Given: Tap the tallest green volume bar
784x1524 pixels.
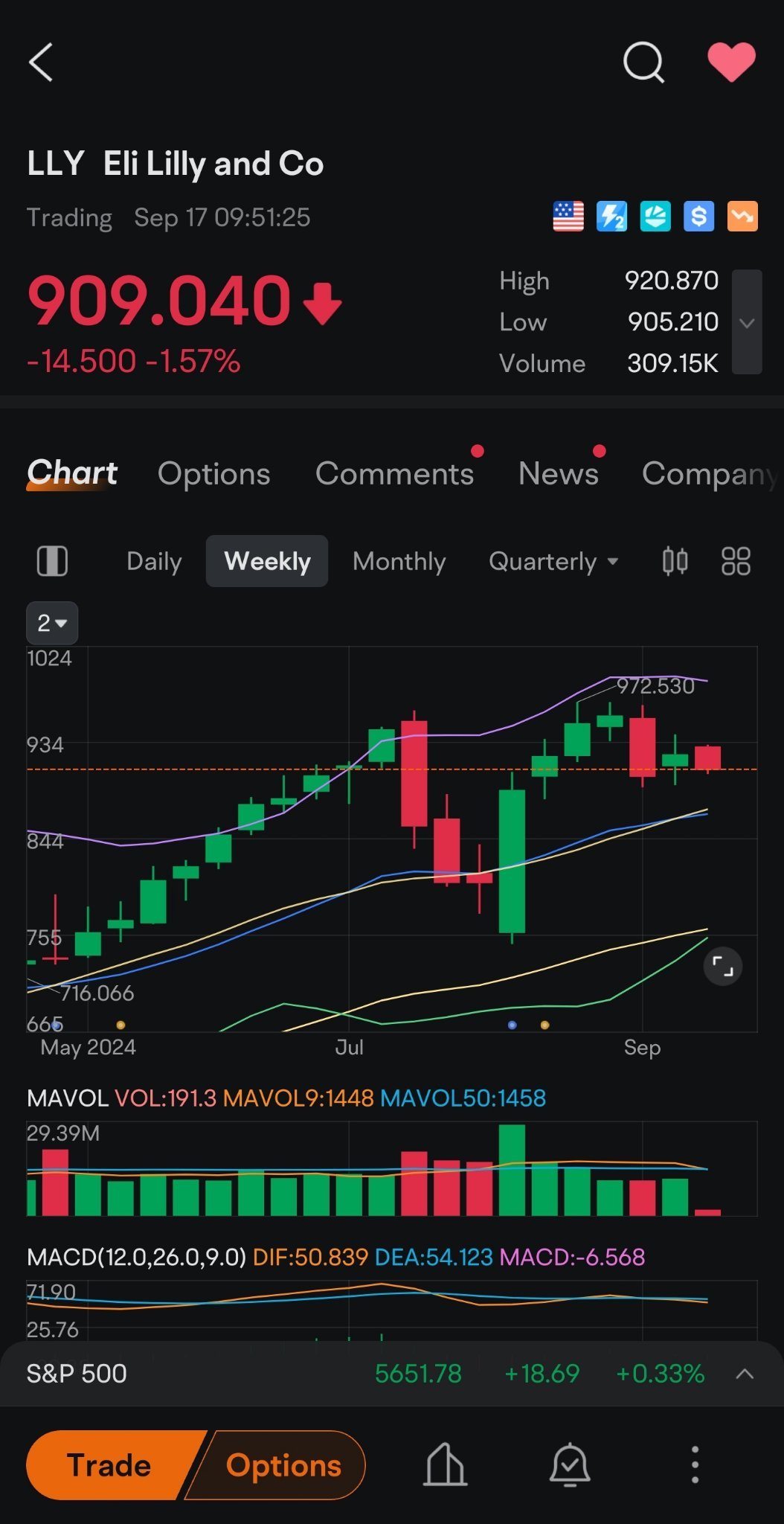Looking at the screenshot, I should (512, 1170).
